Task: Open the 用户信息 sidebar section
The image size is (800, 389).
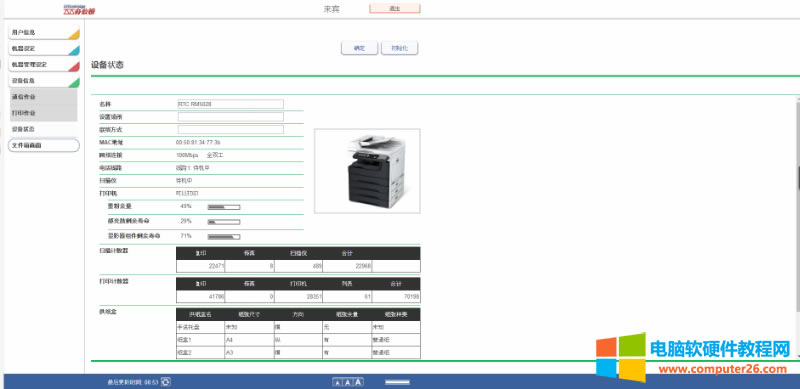Action: click(44, 33)
